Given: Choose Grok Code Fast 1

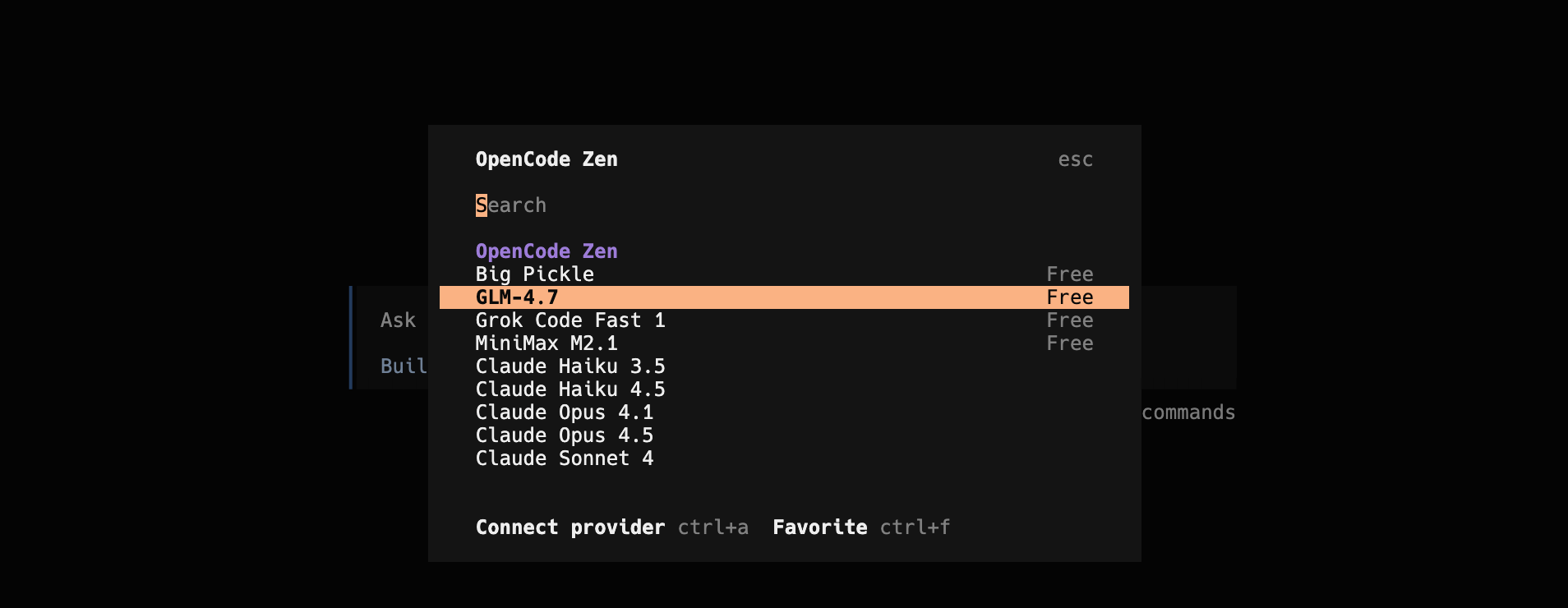Looking at the screenshot, I should click(570, 320).
